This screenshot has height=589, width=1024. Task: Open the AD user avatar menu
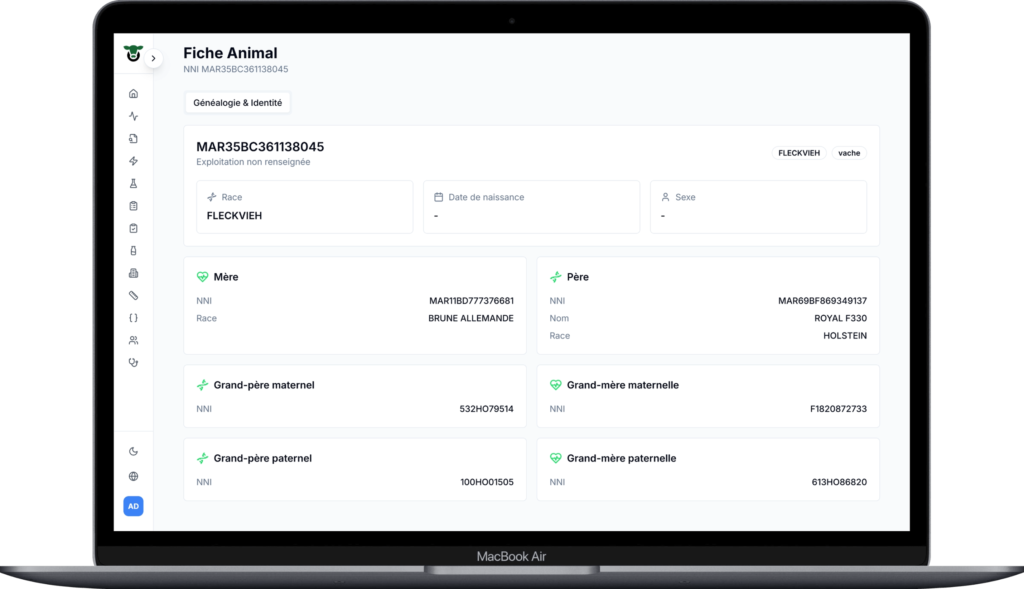coord(133,506)
